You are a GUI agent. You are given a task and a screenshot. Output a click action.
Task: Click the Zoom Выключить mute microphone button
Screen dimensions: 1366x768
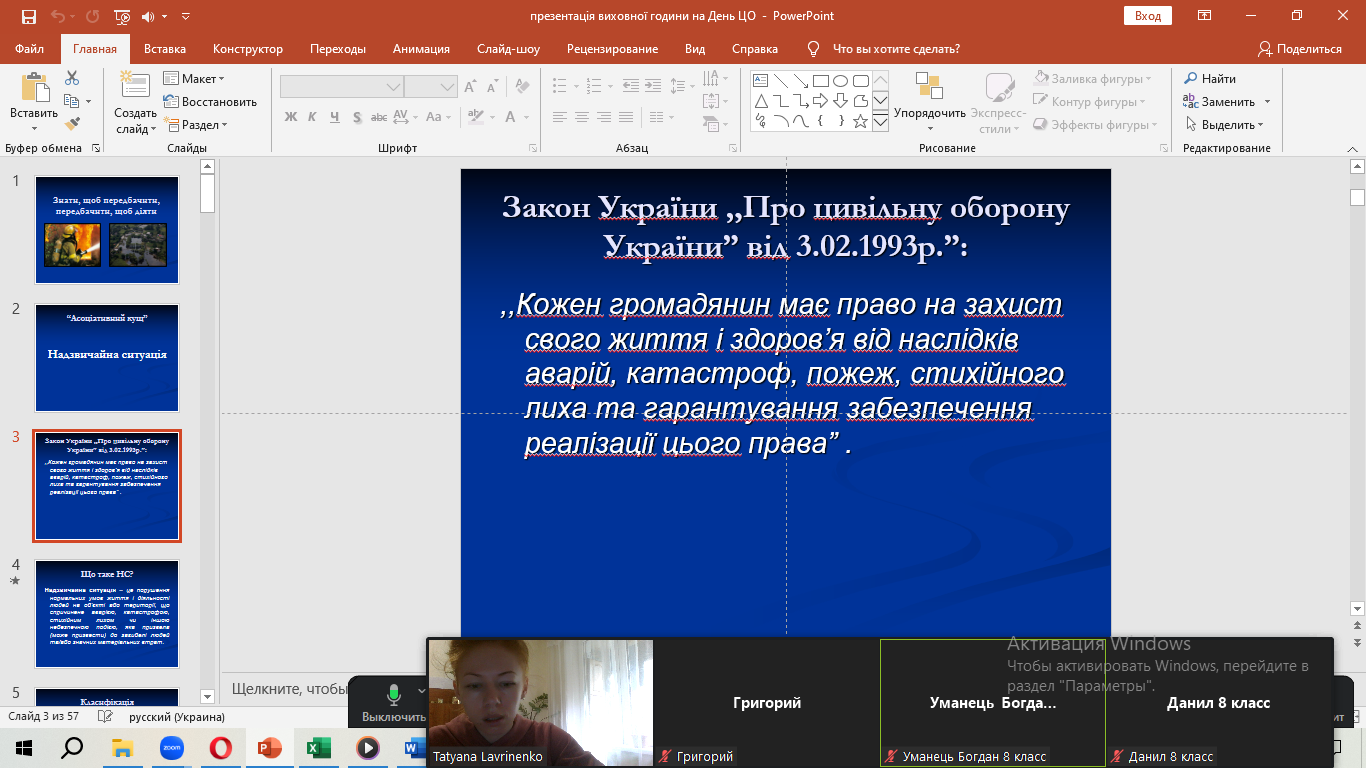pos(394,702)
